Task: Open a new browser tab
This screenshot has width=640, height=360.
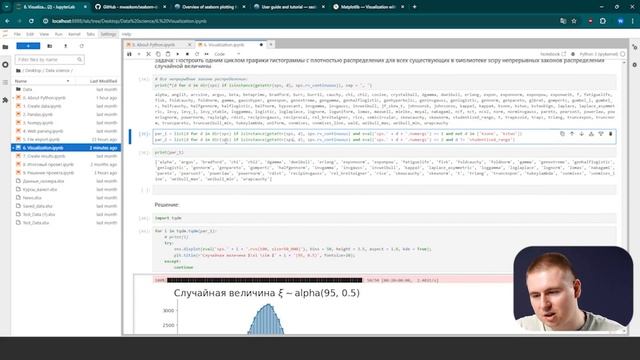Action: coord(414,7)
